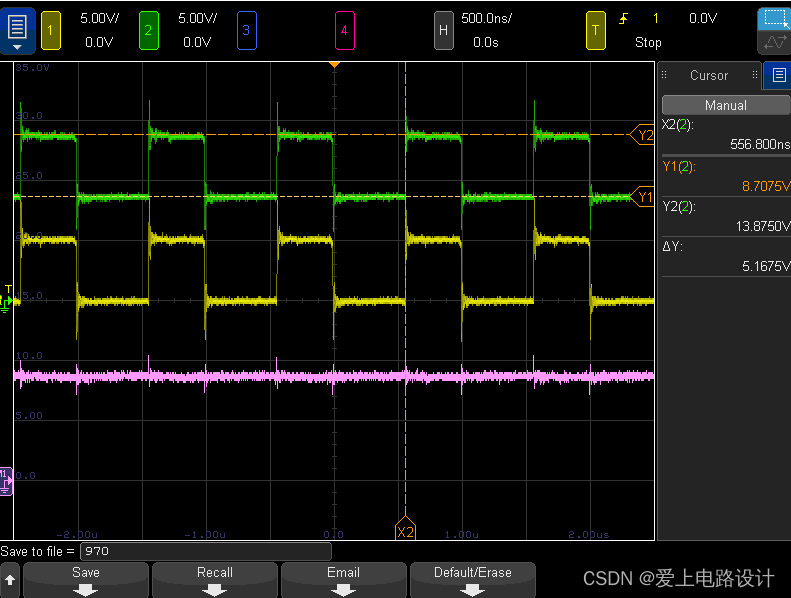Click channel 2 5.00V/ scale value
Viewport: 791px width, 598px height.
click(197, 19)
